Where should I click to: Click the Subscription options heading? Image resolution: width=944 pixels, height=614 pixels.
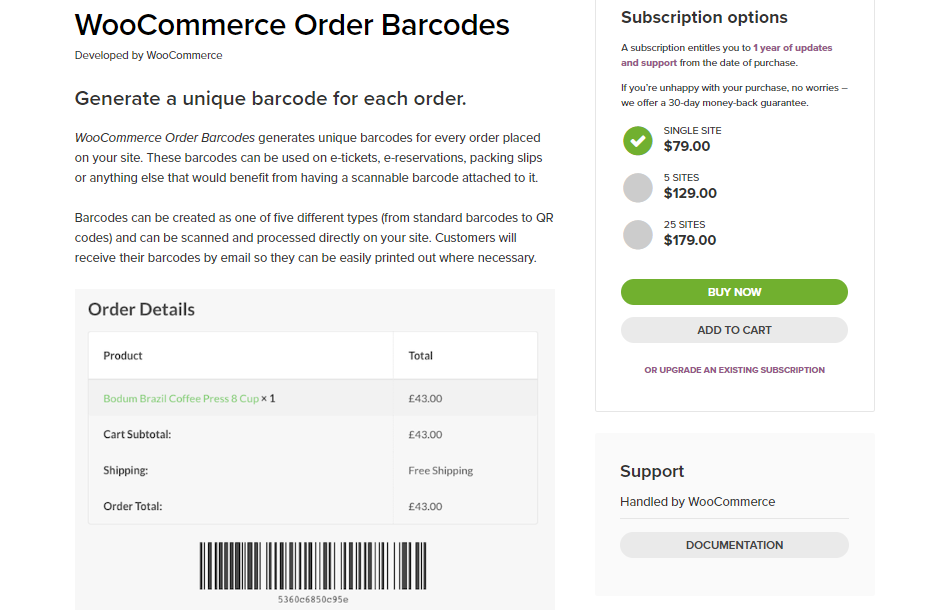coord(704,17)
